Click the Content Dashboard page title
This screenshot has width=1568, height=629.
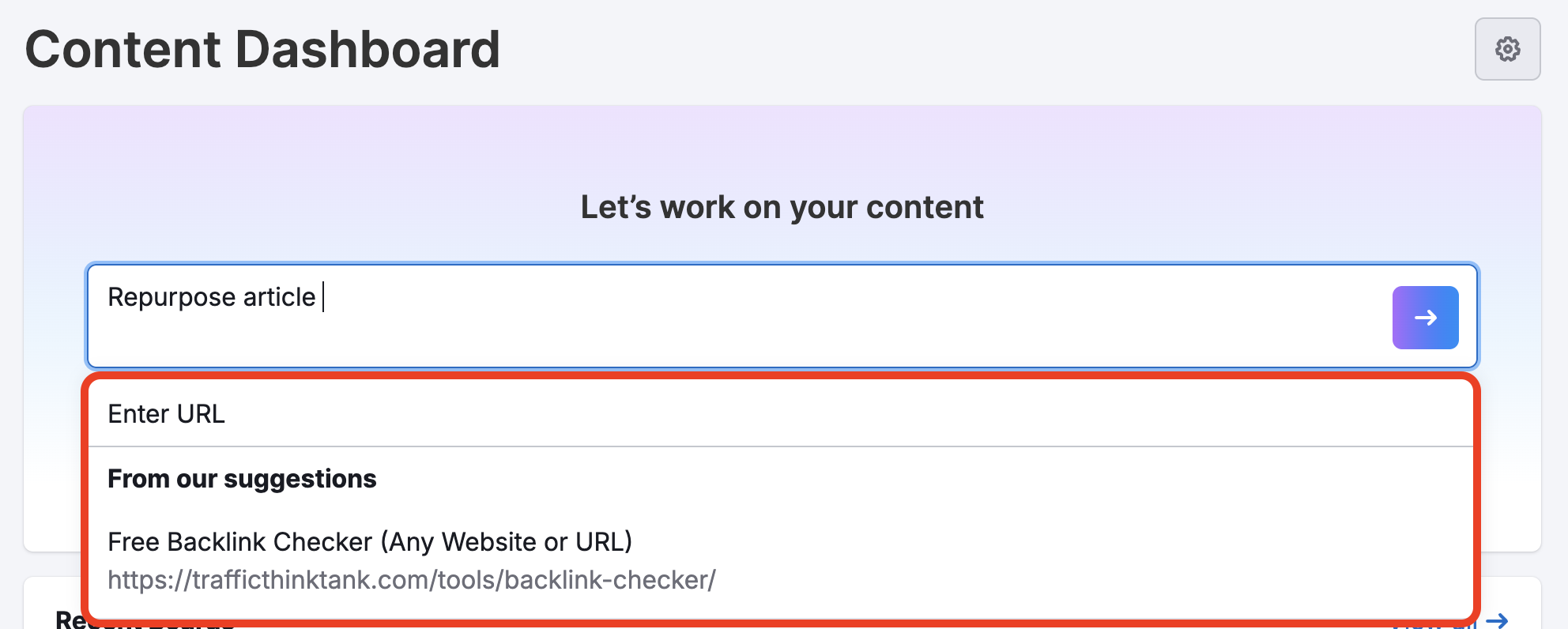(262, 50)
